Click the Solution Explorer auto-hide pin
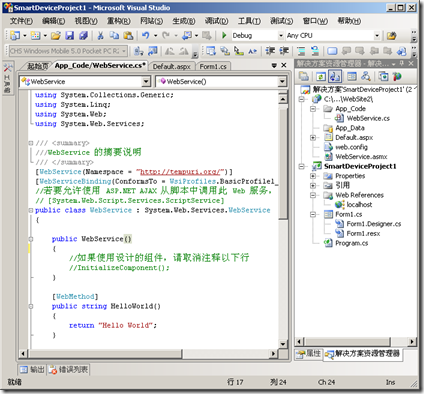The width and height of the screenshot is (424, 394). point(401,63)
